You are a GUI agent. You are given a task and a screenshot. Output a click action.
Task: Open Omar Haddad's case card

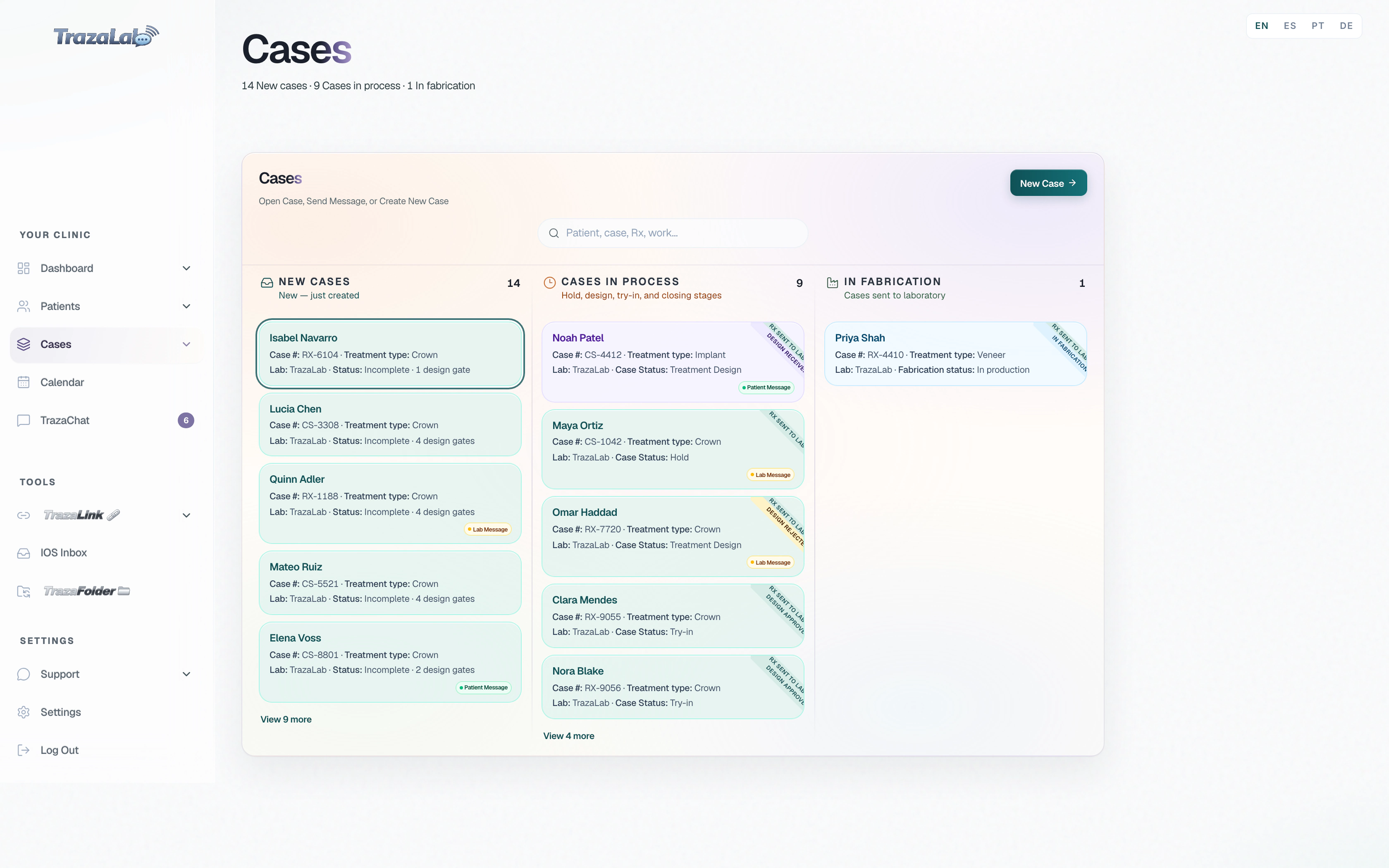[x=673, y=536]
